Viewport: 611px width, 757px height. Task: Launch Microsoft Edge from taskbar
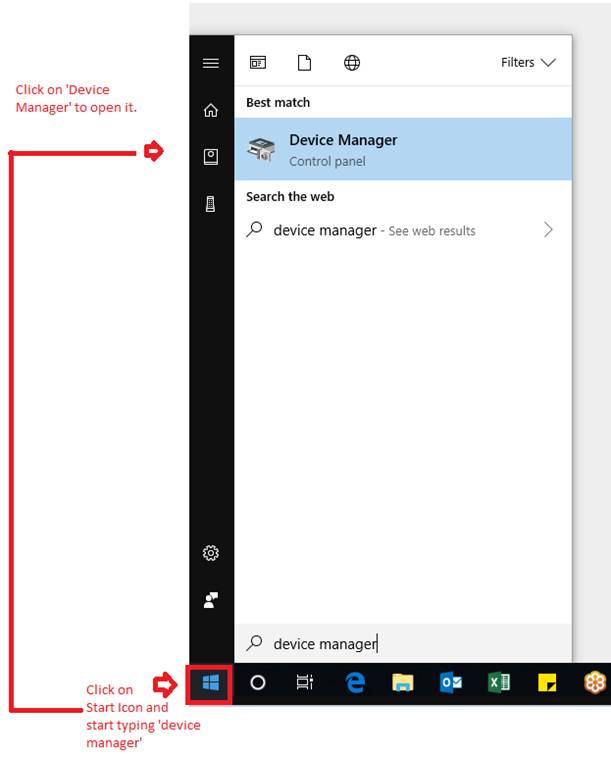pyautogui.click(x=355, y=683)
